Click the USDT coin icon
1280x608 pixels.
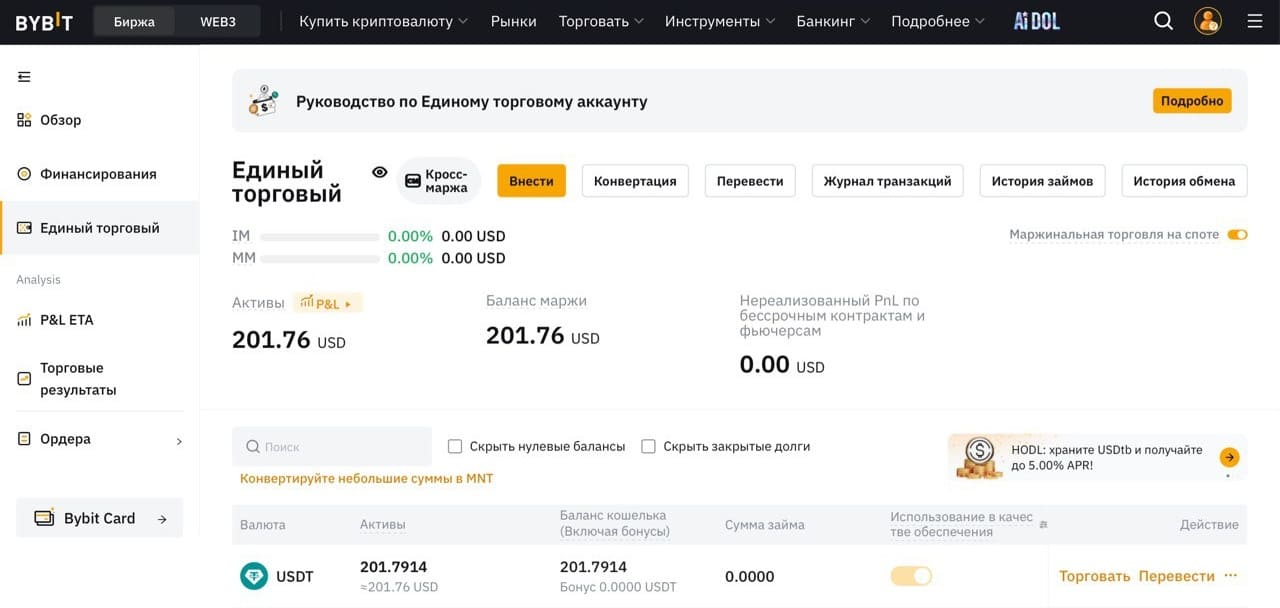pos(254,576)
